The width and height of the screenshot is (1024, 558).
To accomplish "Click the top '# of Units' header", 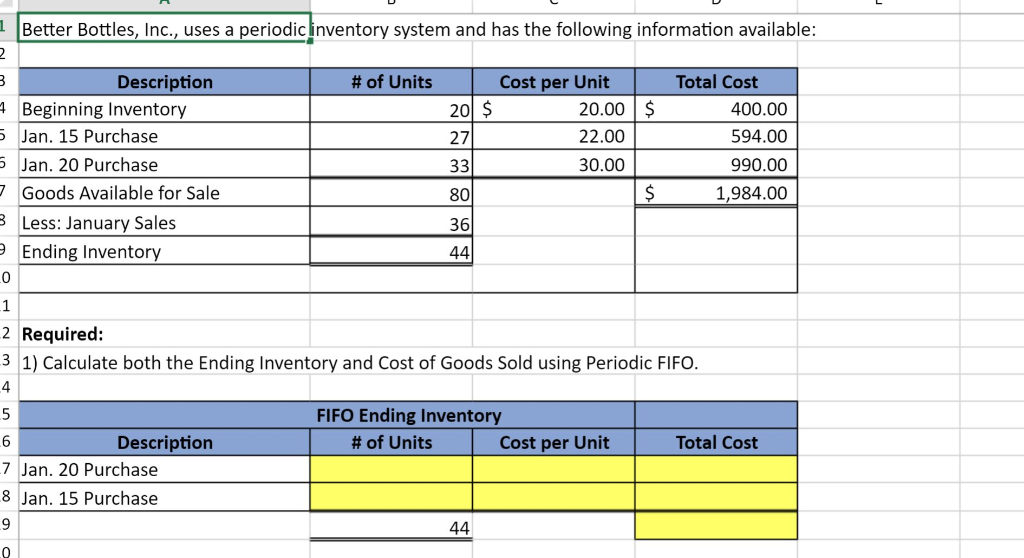I will 391,82.
